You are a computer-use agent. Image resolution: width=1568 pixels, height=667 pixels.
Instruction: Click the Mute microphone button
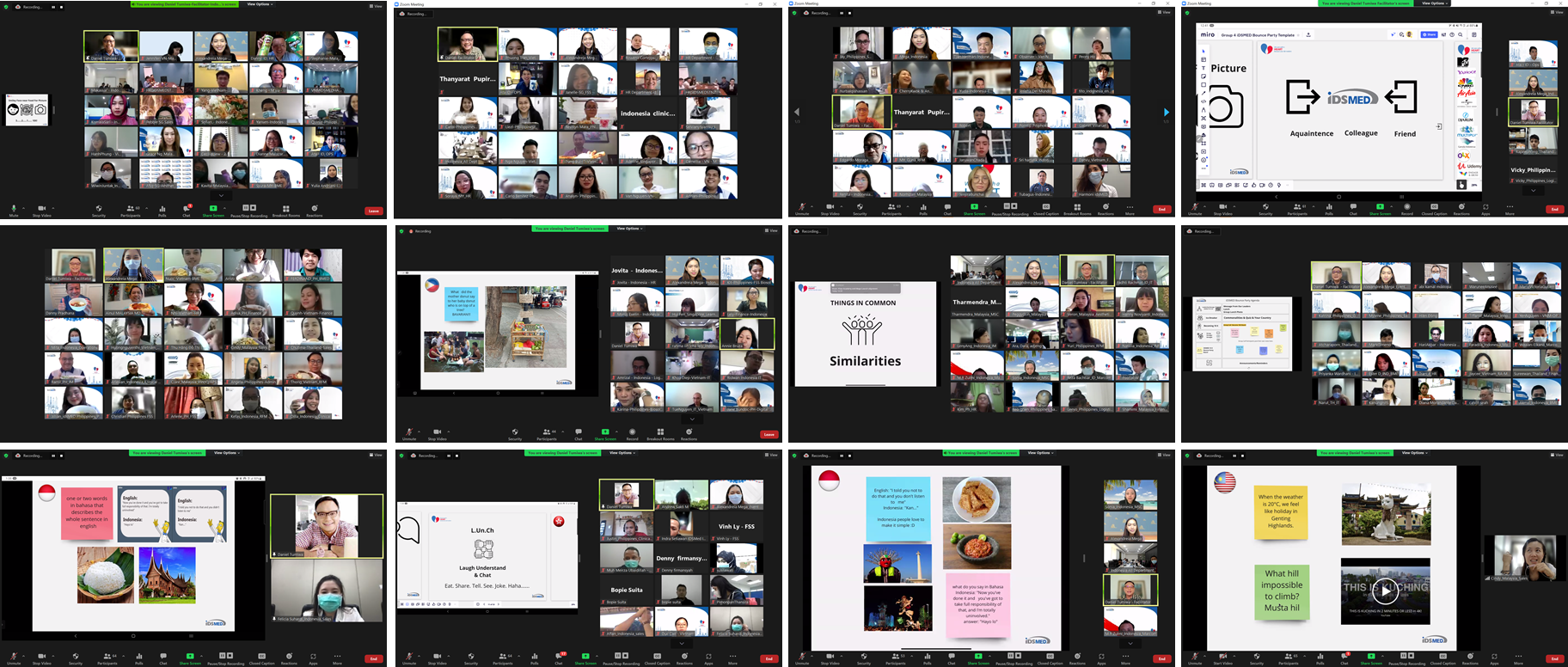(13, 210)
